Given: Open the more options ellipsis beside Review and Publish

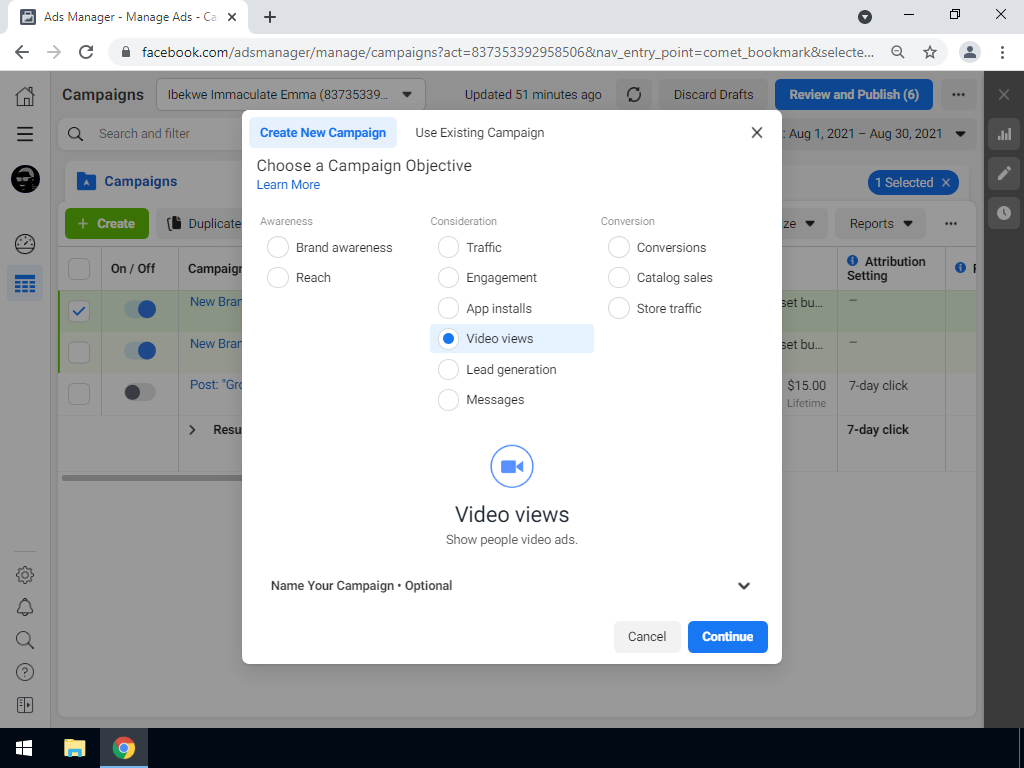Looking at the screenshot, I should [x=958, y=95].
